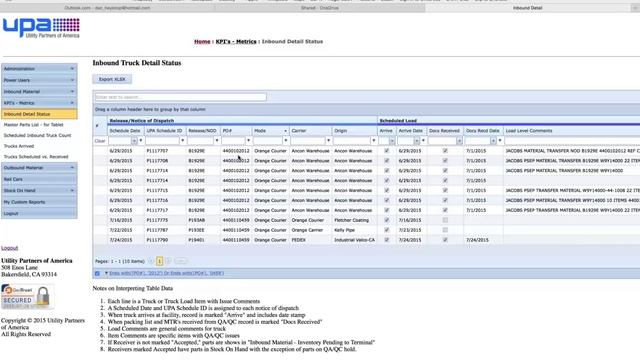Screen dimensions: 640x360
Task: Open Arrive filter dropdown
Action: pos(392,141)
